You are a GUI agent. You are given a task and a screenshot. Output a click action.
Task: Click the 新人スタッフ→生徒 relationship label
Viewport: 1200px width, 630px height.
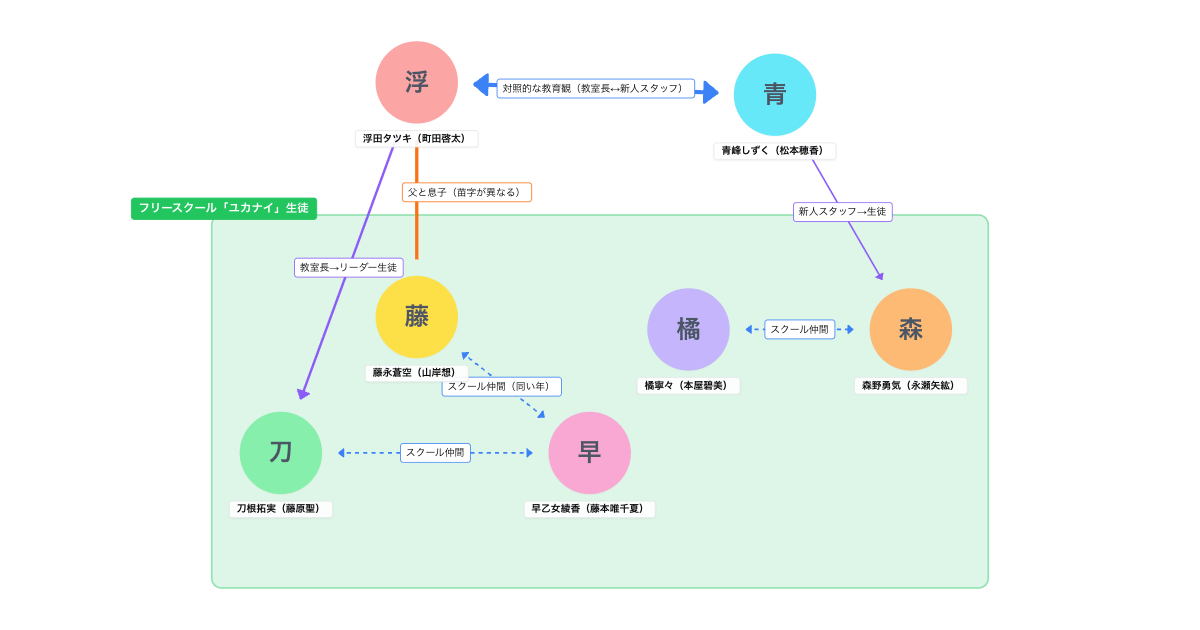843,211
